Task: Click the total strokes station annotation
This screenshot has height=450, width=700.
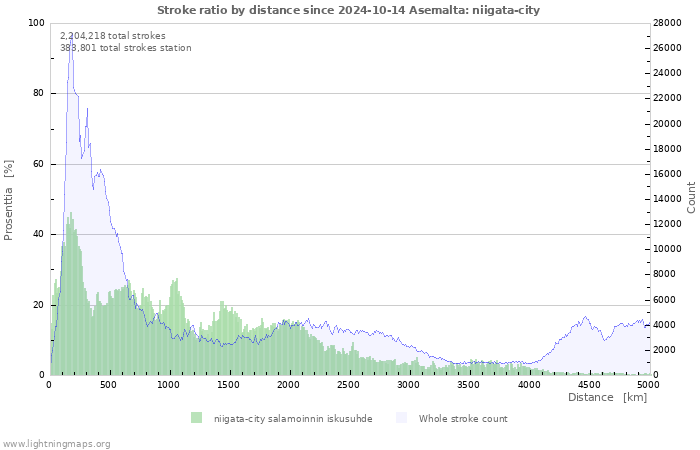Action: pyautogui.click(x=126, y=48)
